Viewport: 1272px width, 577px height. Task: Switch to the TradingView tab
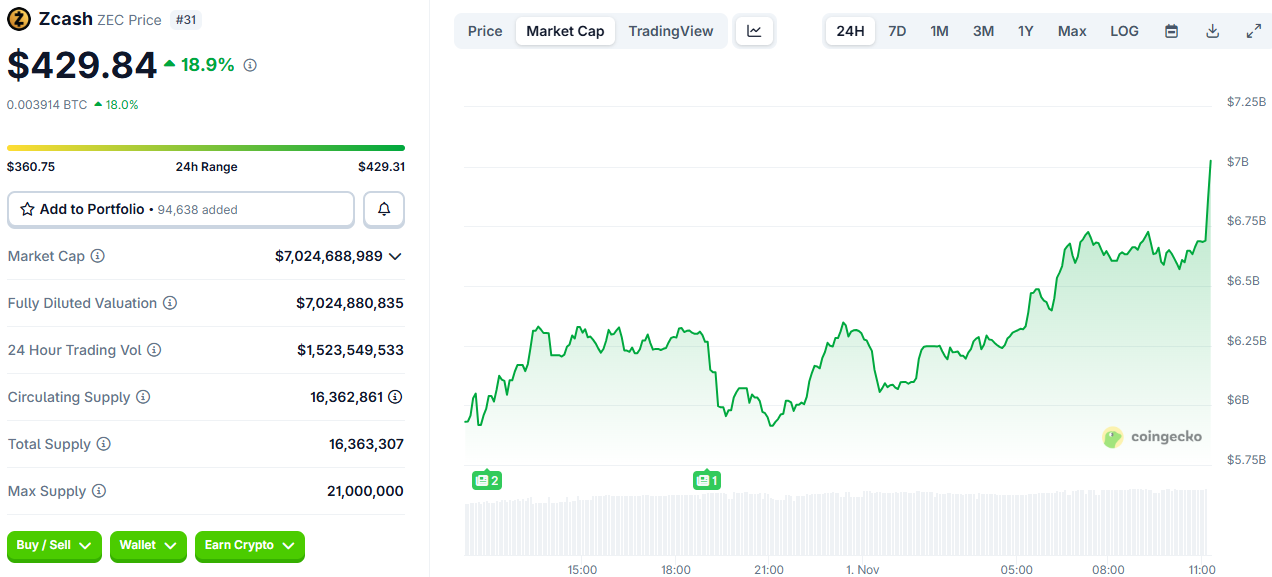tap(670, 31)
